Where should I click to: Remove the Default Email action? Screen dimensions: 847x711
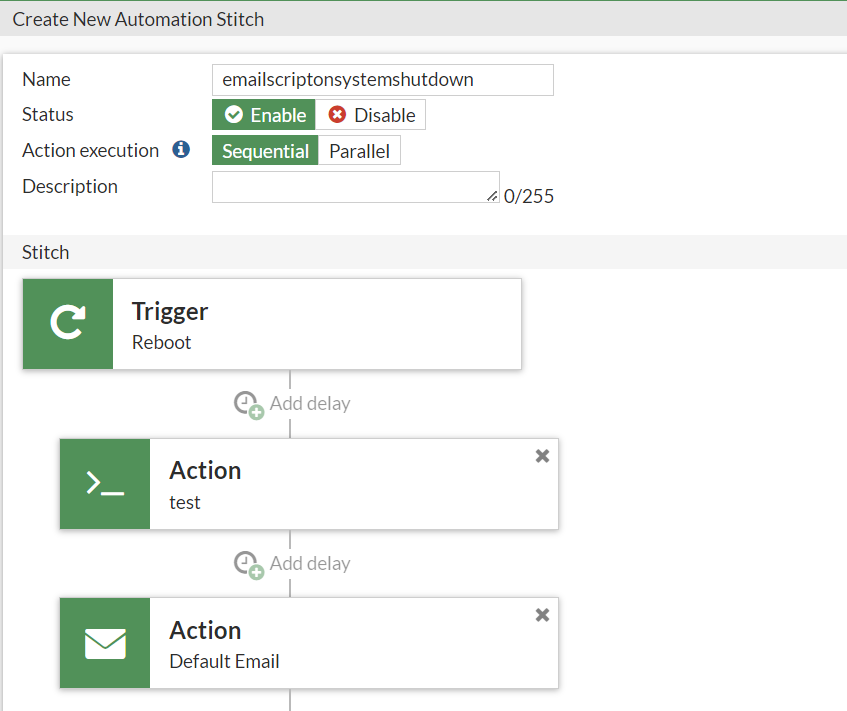[x=542, y=615]
